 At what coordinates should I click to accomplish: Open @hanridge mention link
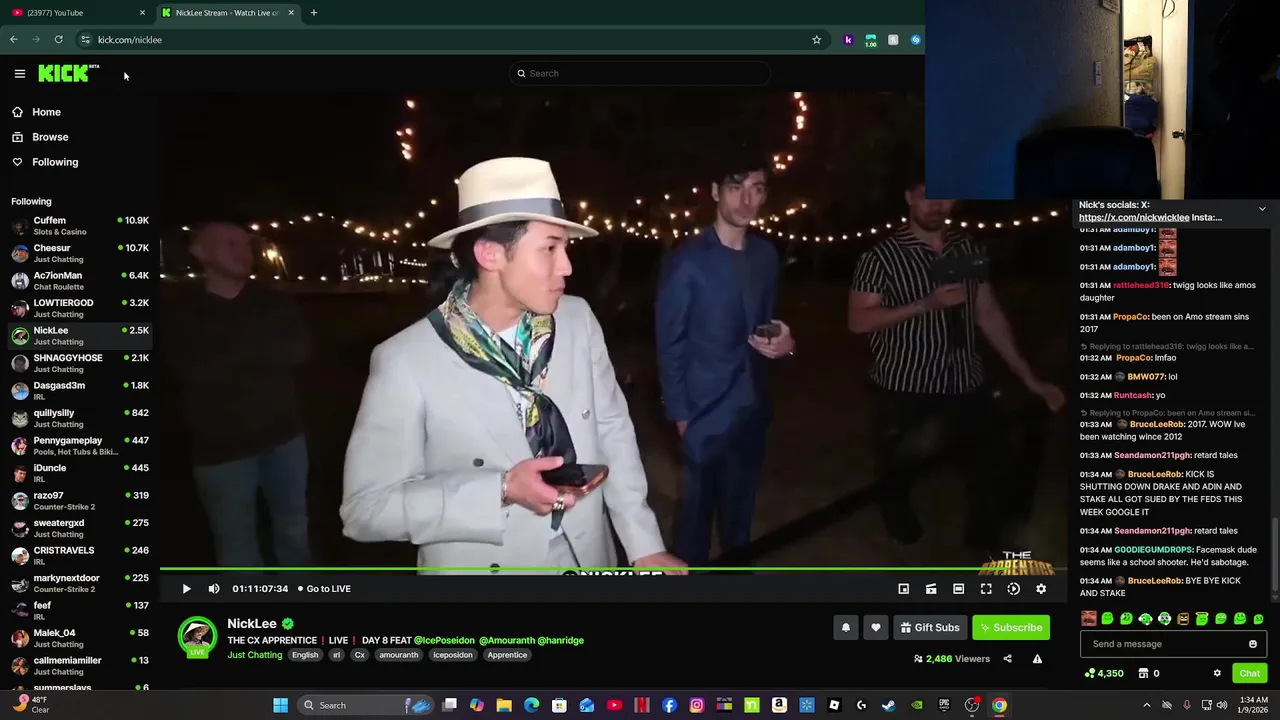(560, 641)
